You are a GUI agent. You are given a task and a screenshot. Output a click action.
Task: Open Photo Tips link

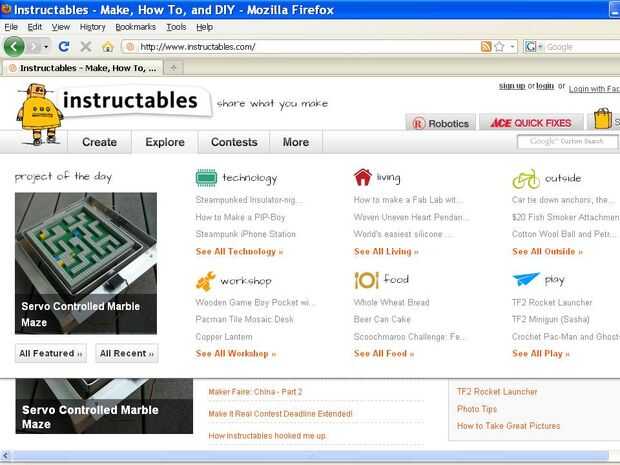[477, 409]
